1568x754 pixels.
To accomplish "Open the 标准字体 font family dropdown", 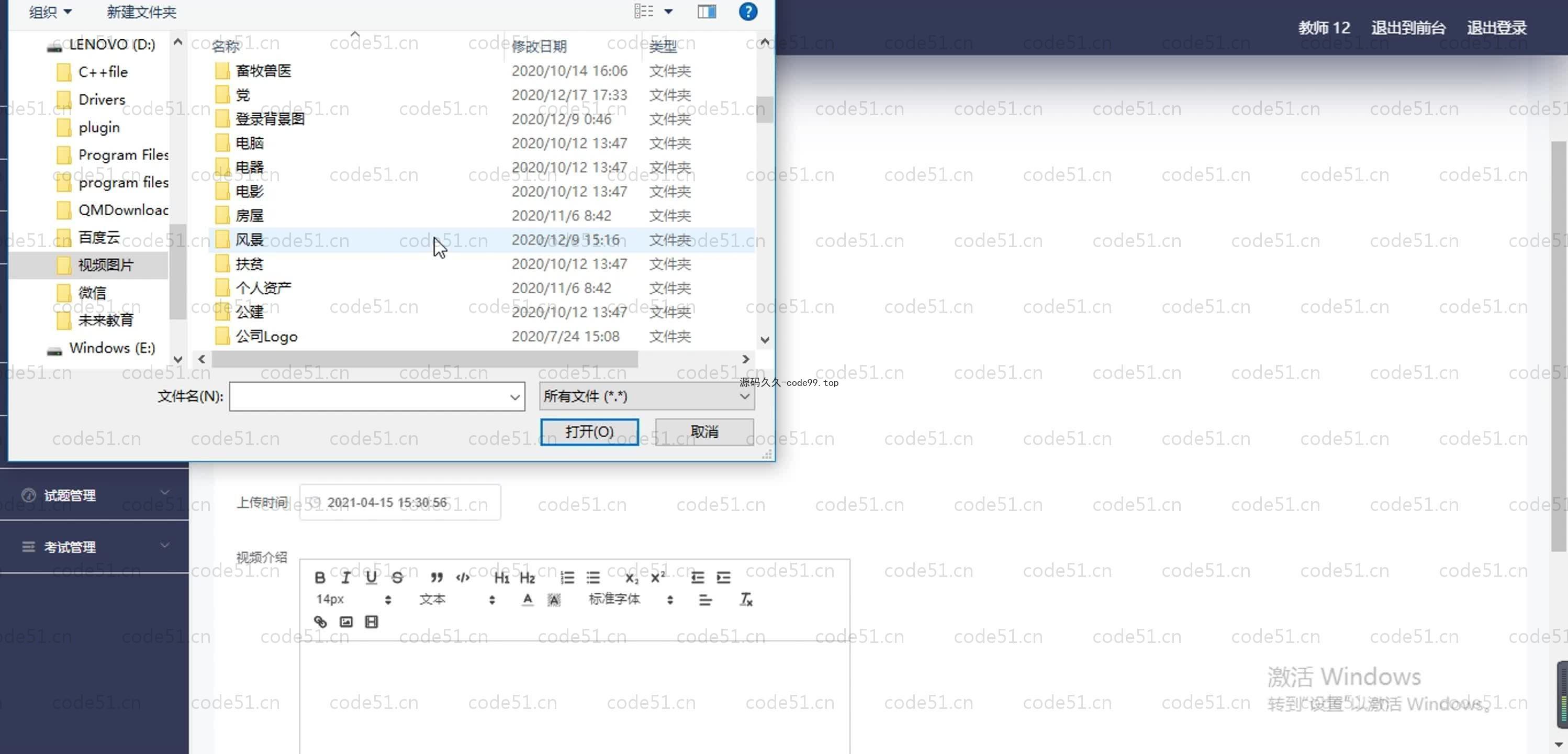I will [631, 600].
